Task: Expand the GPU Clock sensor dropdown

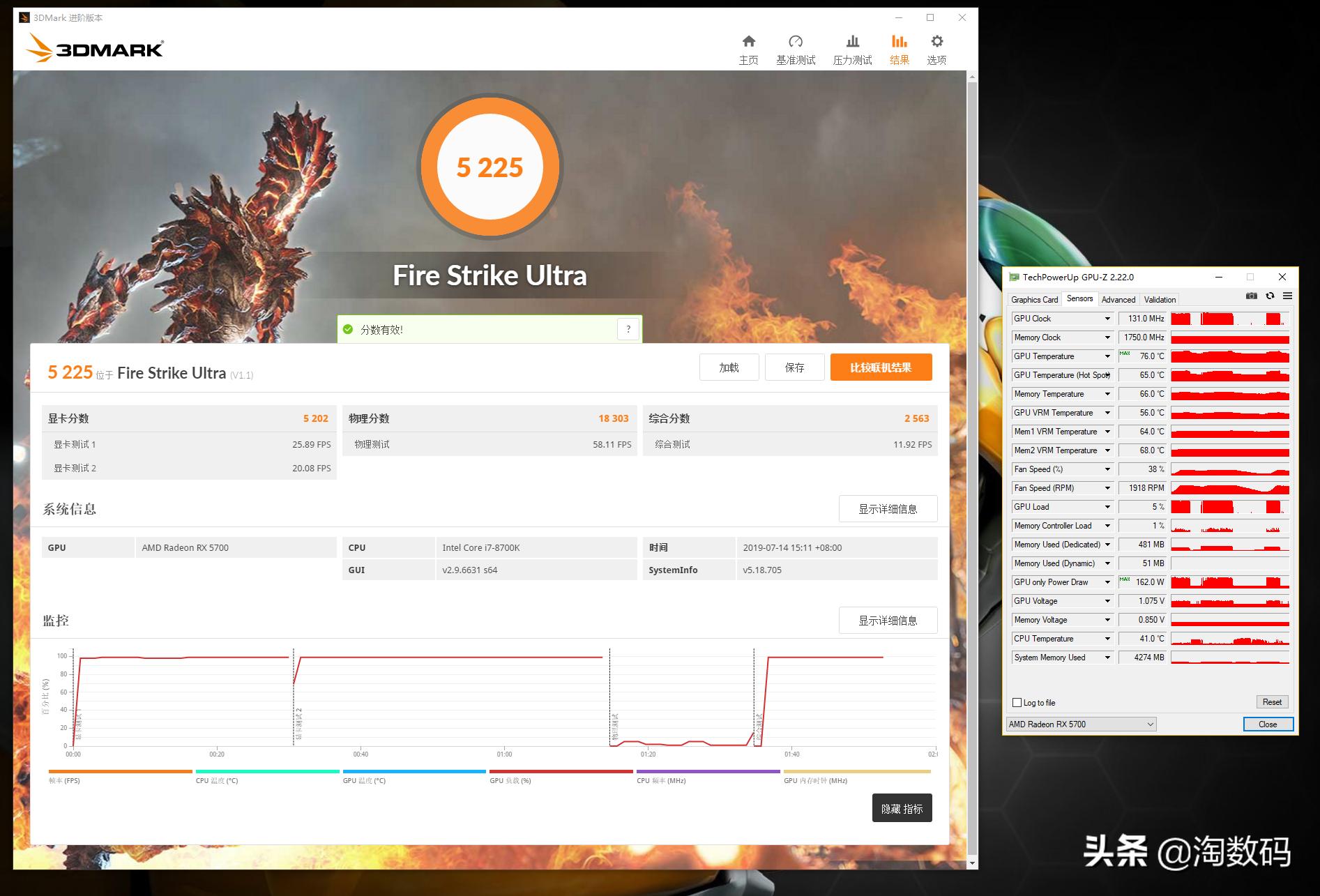Action: (x=1107, y=319)
